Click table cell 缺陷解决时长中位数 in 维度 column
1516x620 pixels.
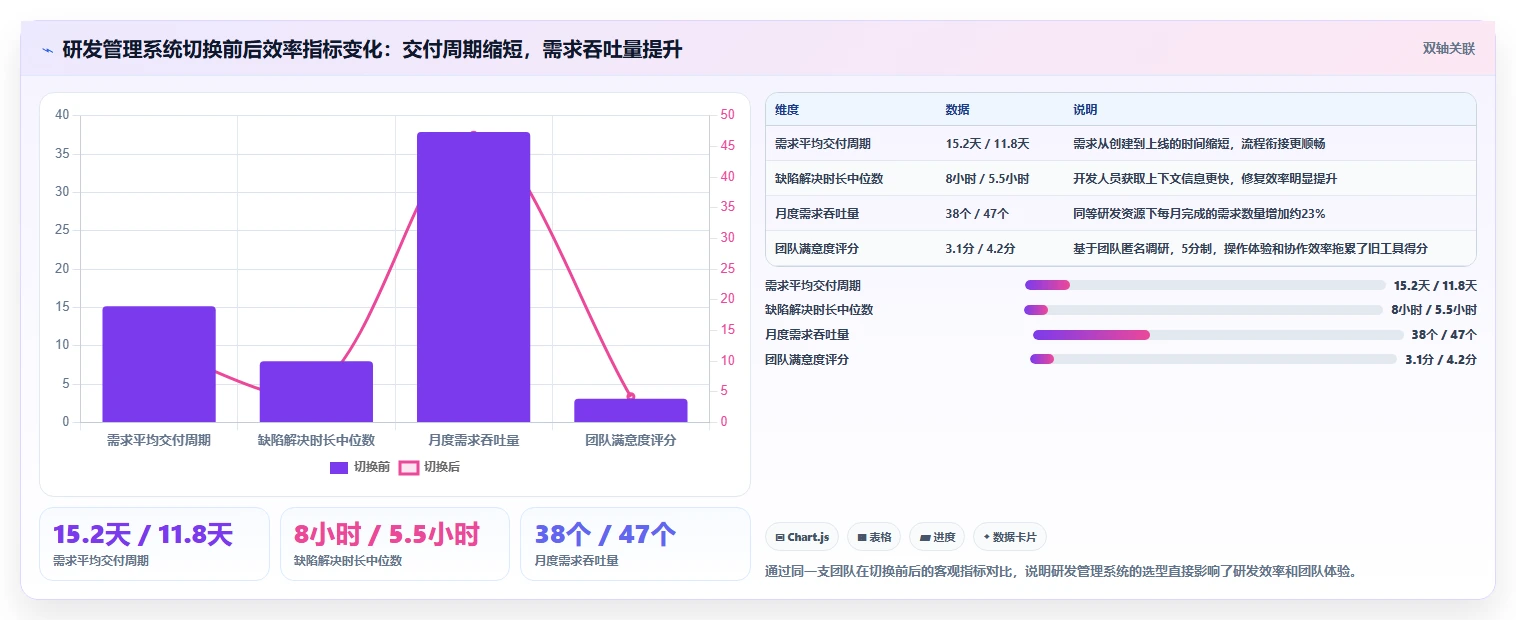tap(829, 179)
